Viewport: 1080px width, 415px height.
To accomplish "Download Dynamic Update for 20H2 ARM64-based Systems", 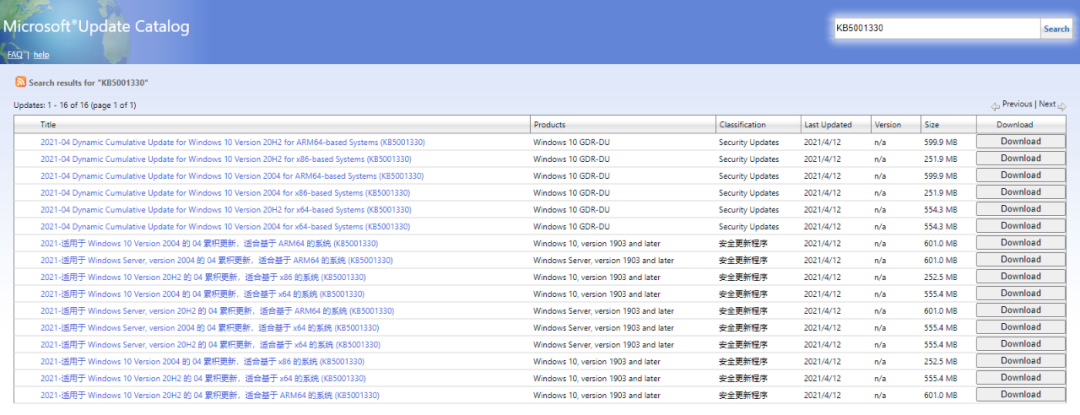I will [1020, 142].
